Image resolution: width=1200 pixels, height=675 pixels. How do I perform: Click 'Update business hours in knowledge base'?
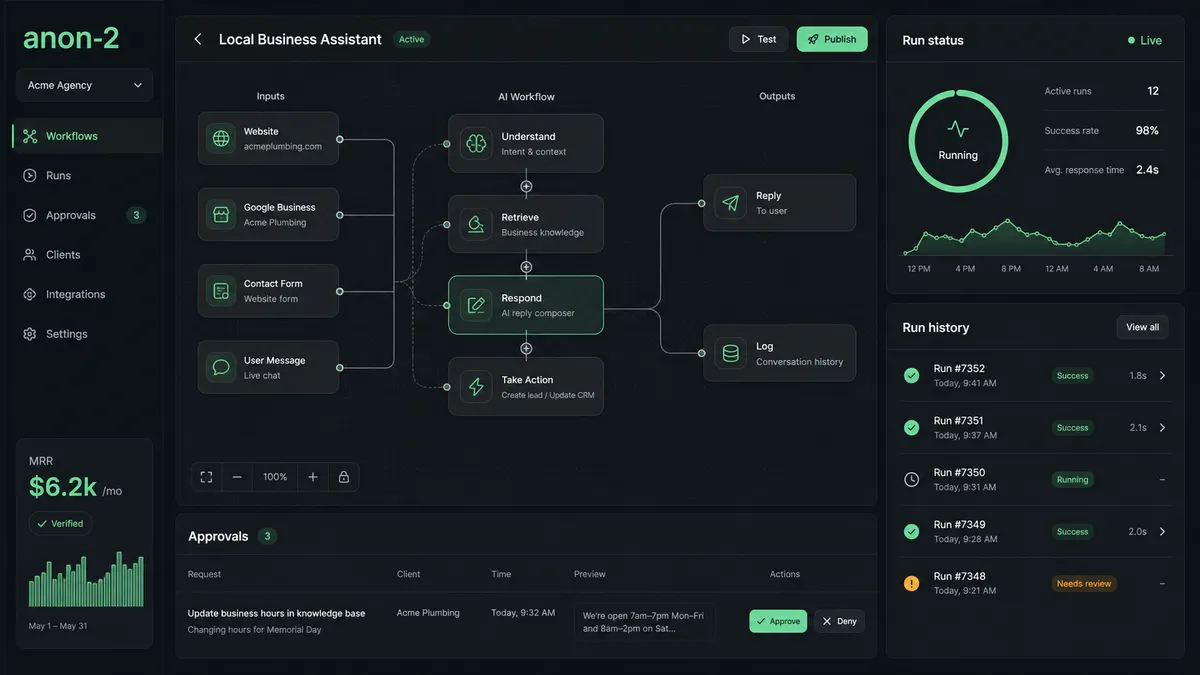tap(277, 613)
